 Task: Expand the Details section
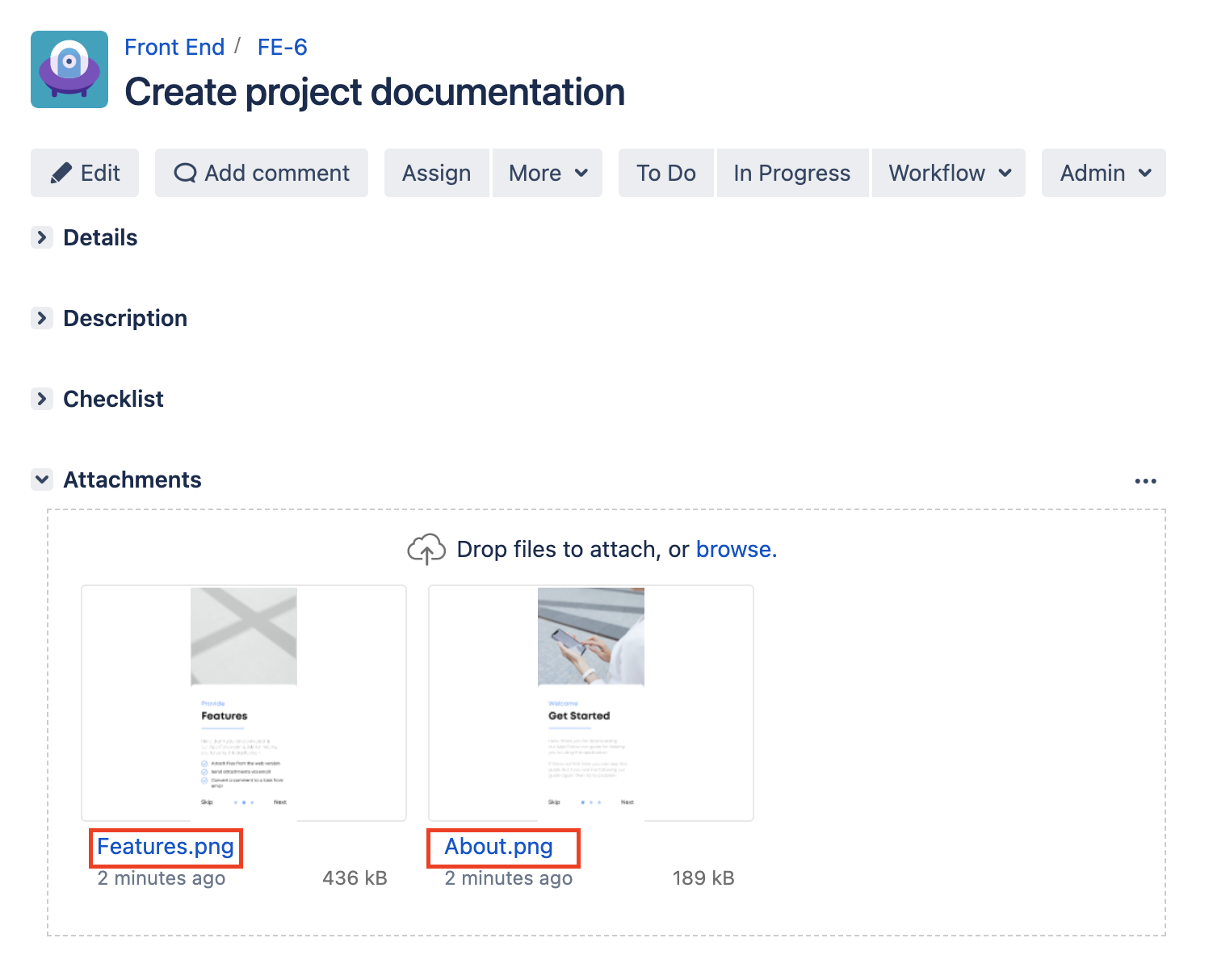pyautogui.click(x=42, y=237)
